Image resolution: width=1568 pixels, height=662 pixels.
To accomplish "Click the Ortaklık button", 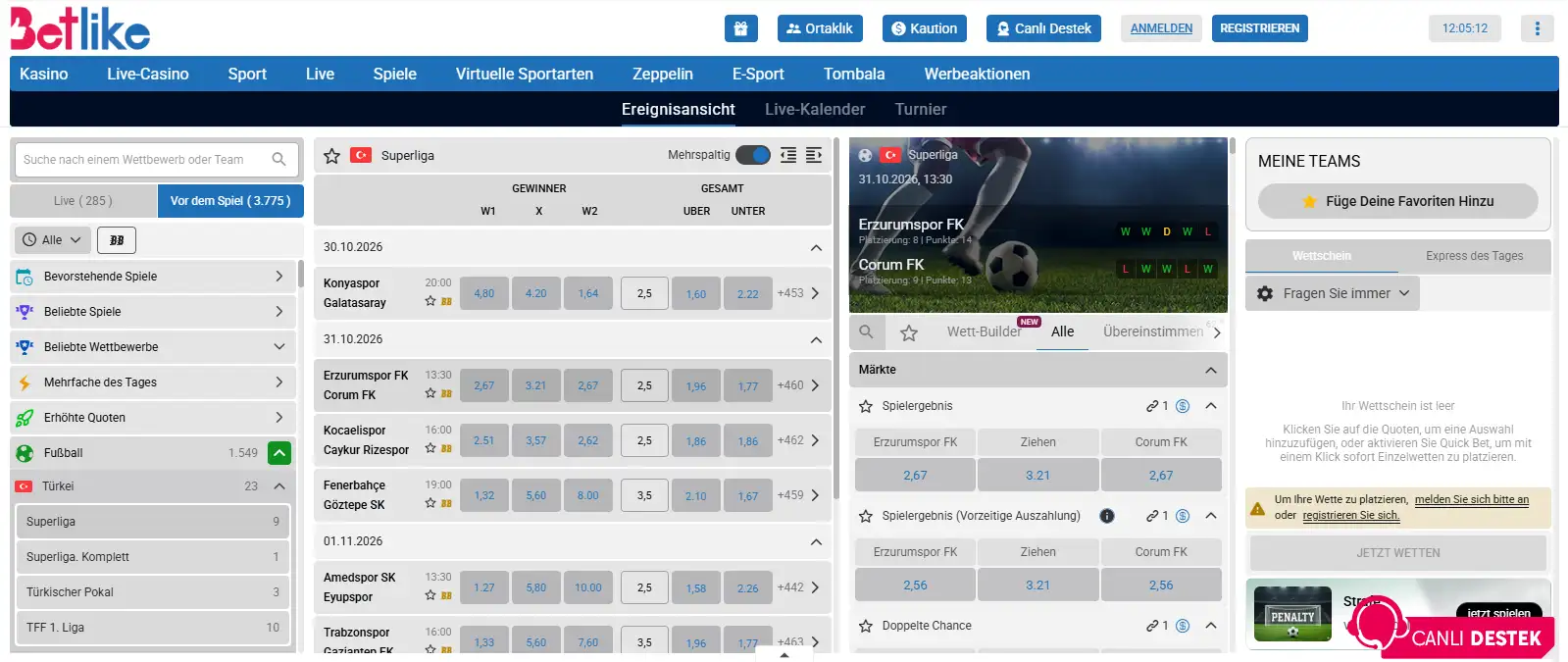I will [x=820, y=28].
